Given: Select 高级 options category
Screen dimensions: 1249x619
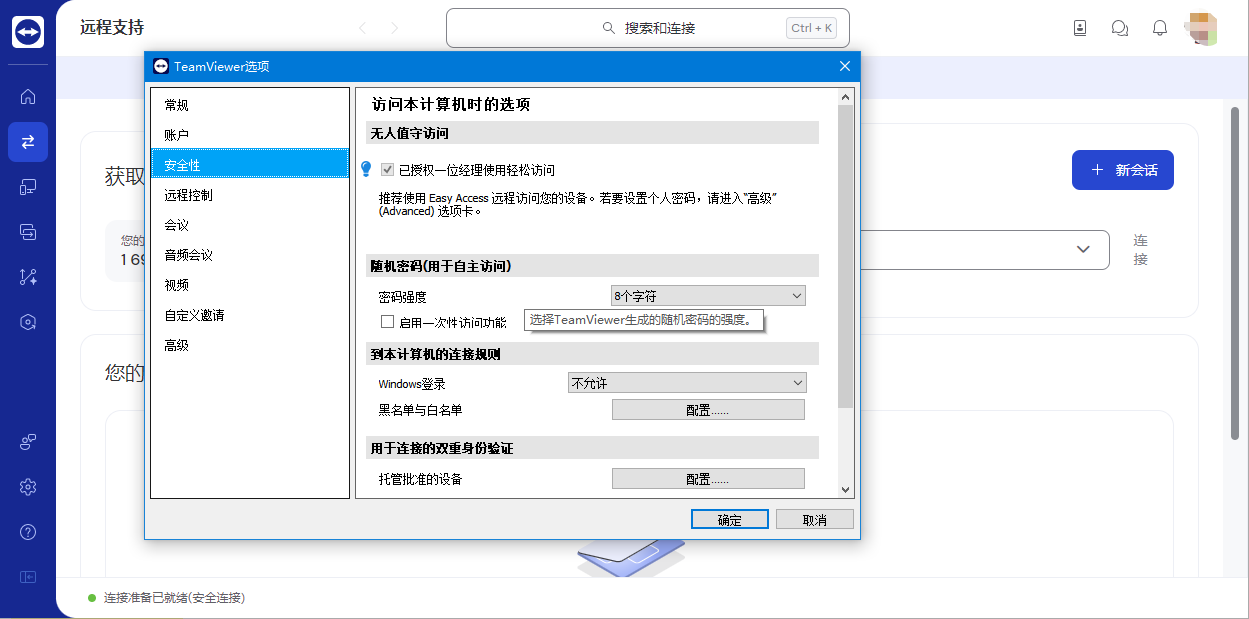Looking at the screenshot, I should pyautogui.click(x=250, y=345).
